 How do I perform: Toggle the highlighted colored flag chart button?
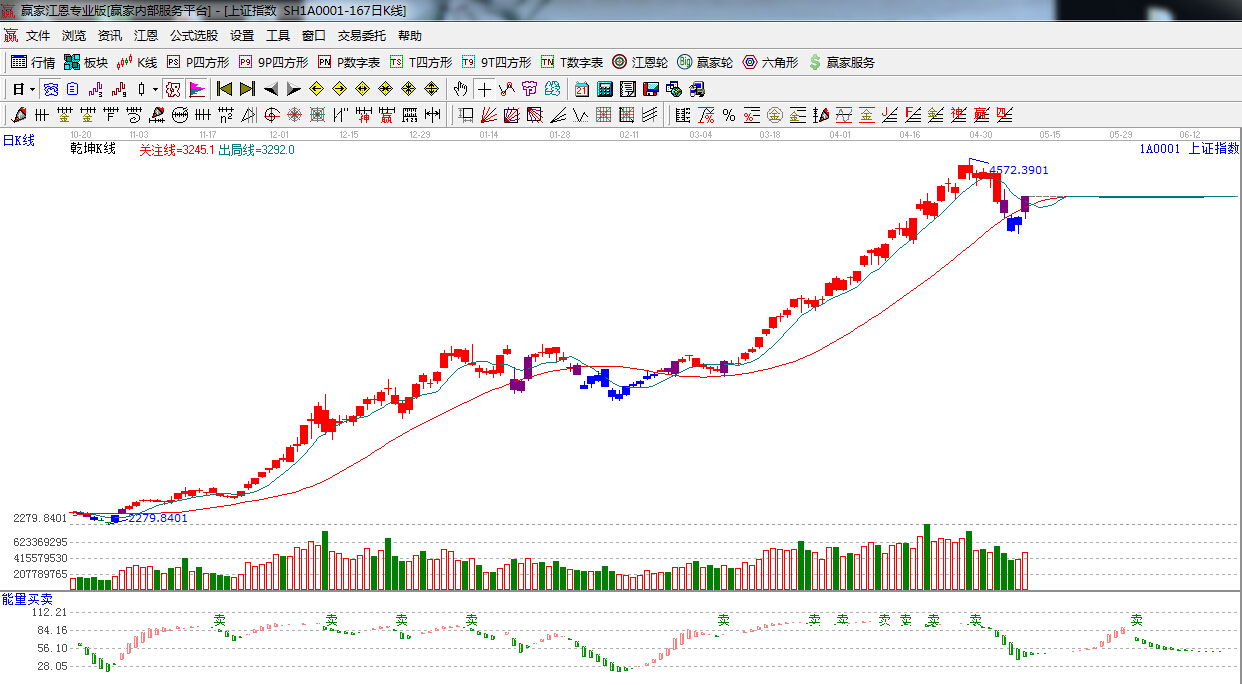point(196,89)
